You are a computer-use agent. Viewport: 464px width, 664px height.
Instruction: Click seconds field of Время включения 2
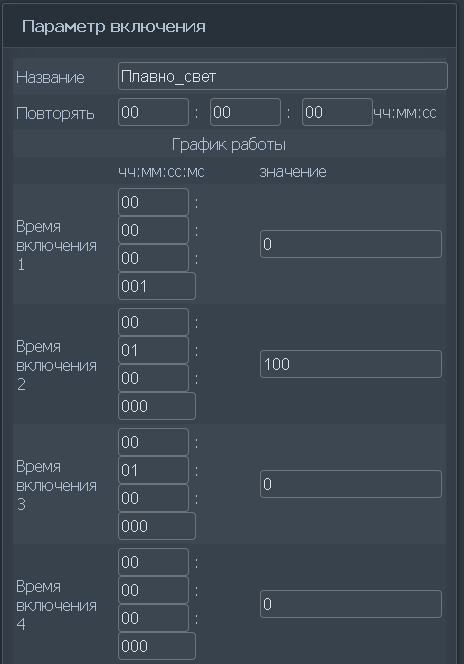[x=153, y=378]
